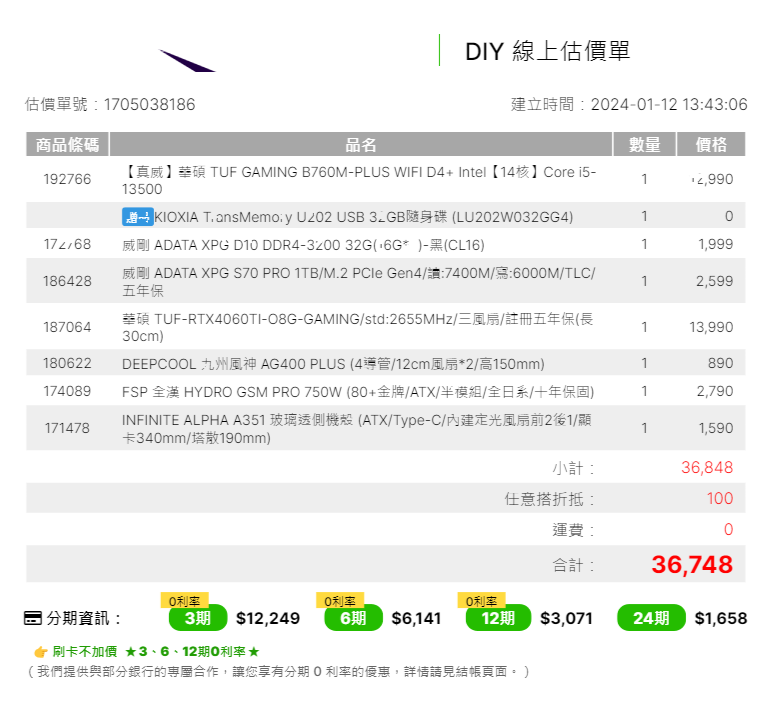Click the 數量 column header
This screenshot has height=703, width=772.
(x=644, y=144)
